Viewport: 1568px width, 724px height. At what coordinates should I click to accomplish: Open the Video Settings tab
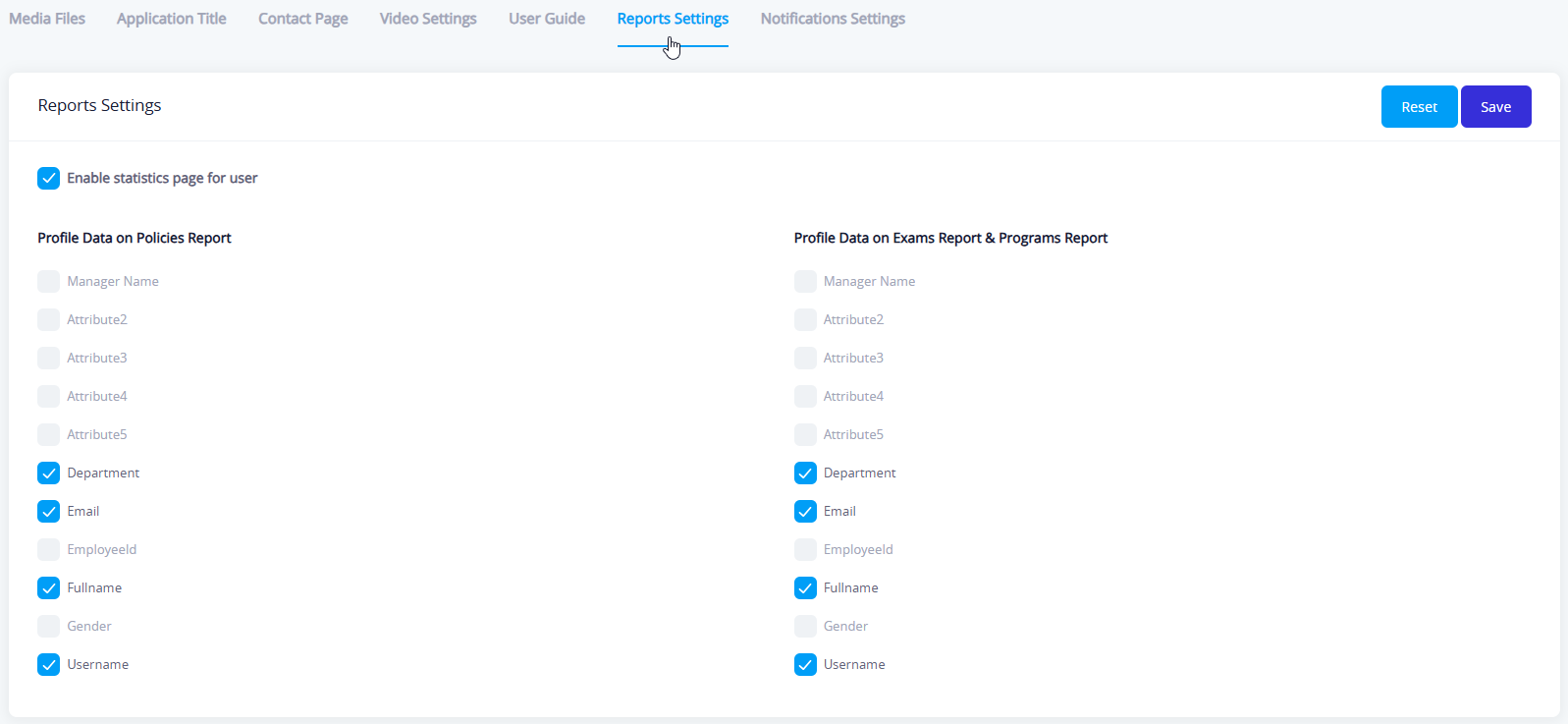pos(428,19)
